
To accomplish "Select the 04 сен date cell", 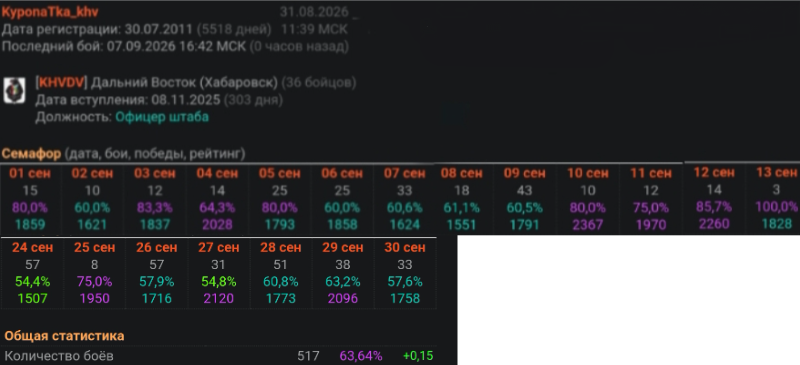I will click(x=217, y=173).
